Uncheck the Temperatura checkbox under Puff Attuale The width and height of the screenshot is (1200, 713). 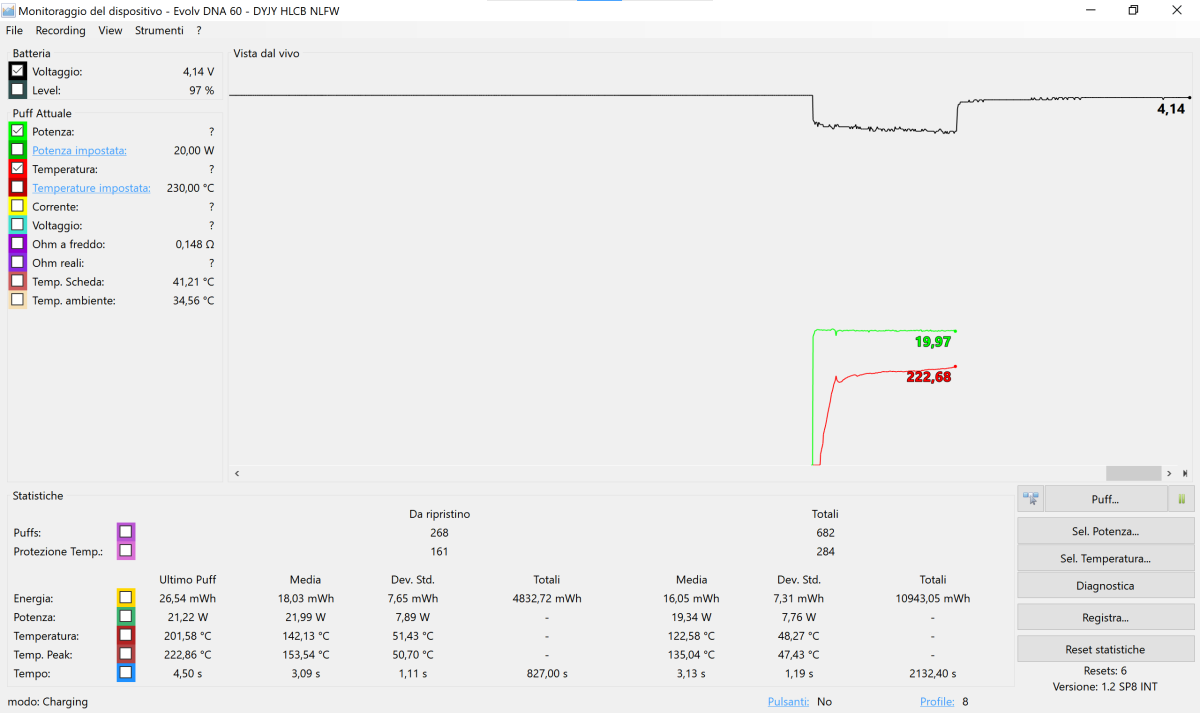point(17,169)
